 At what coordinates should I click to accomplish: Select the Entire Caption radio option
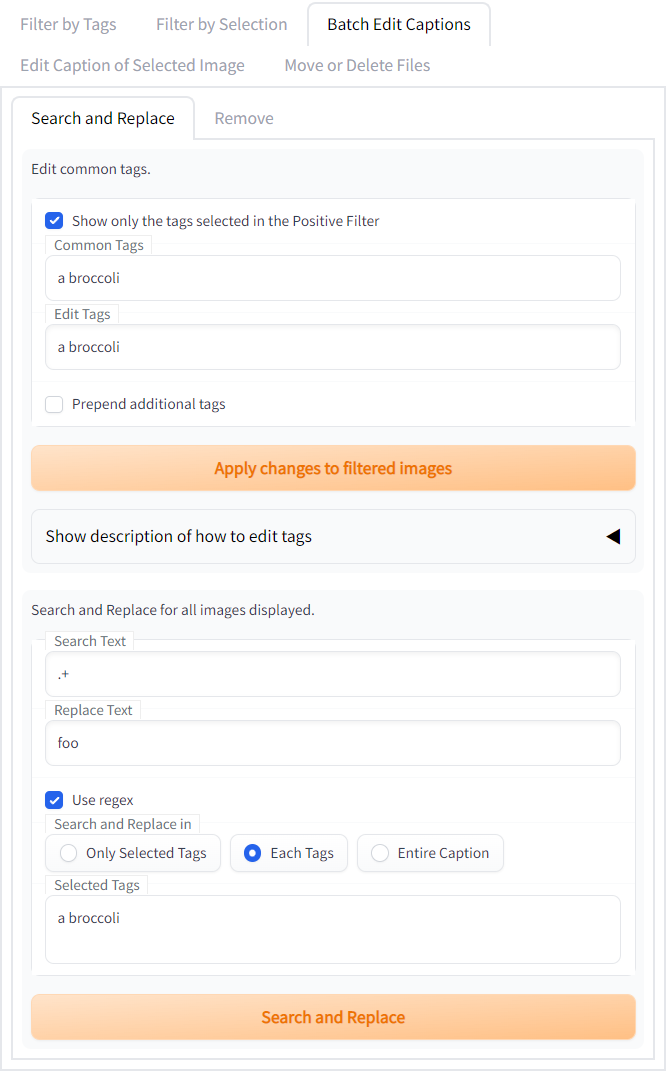tap(380, 853)
